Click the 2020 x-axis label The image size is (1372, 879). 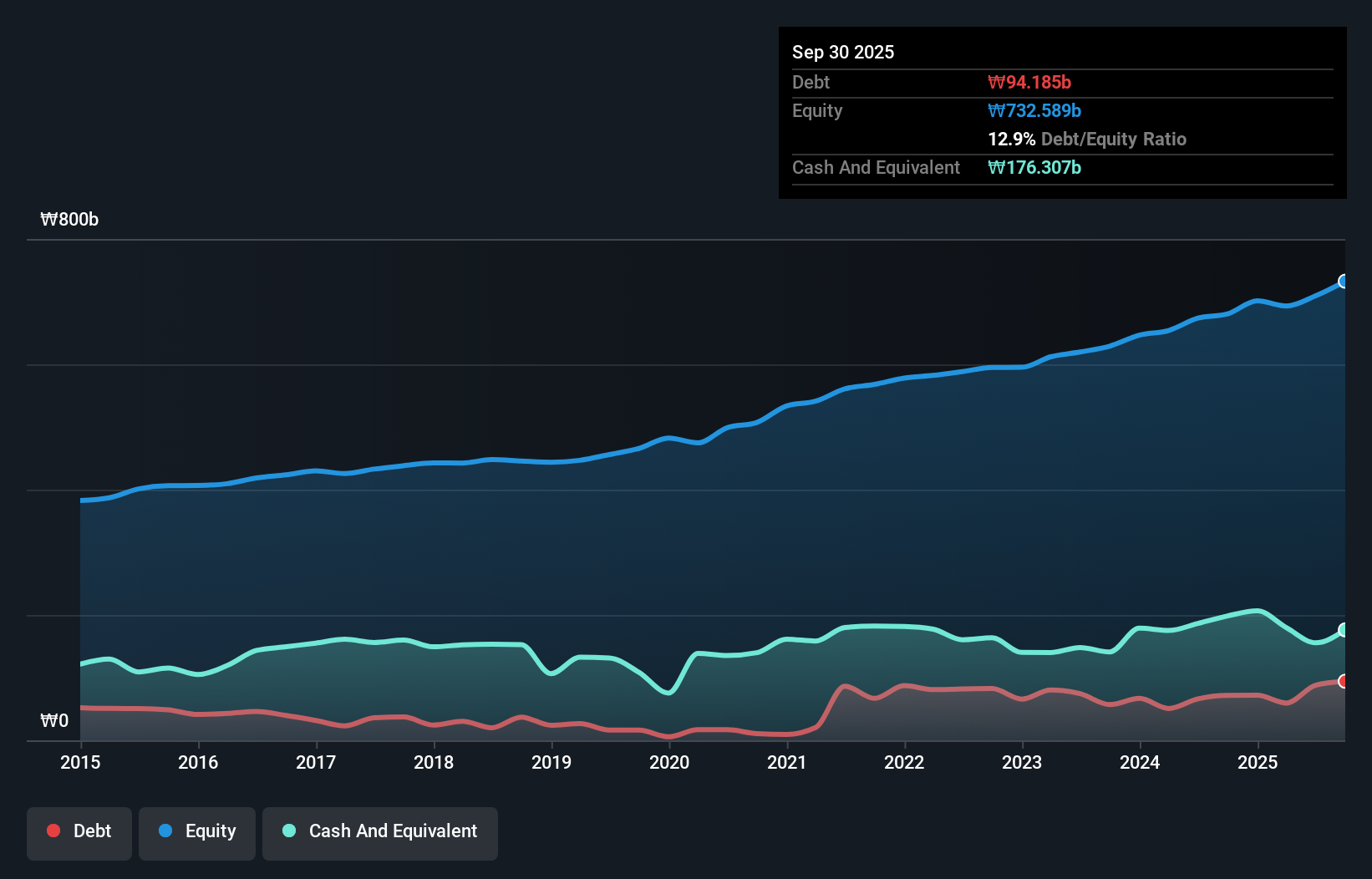pyautogui.click(x=669, y=762)
